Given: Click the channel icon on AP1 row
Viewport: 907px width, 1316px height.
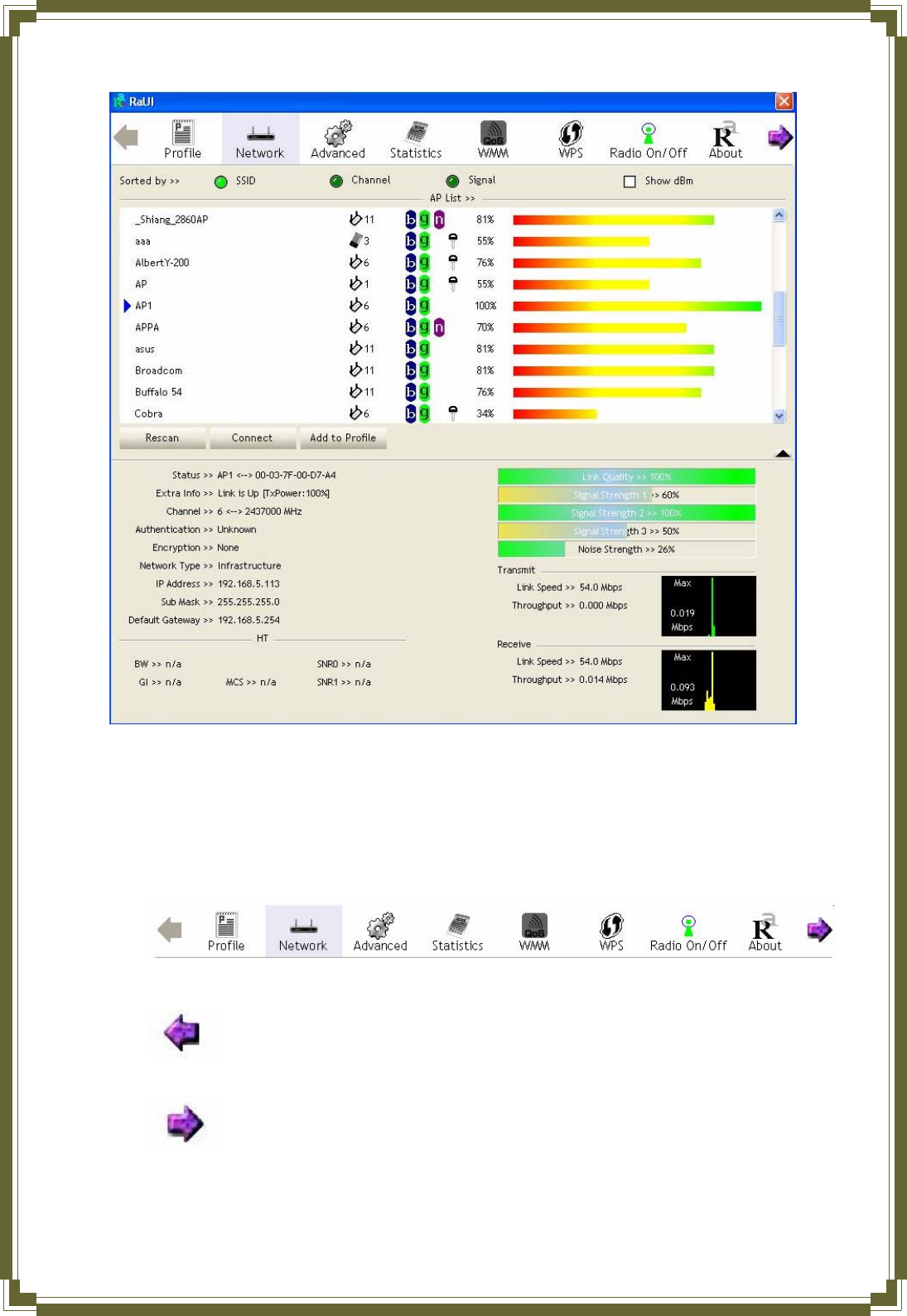Looking at the screenshot, I should pos(355,306).
